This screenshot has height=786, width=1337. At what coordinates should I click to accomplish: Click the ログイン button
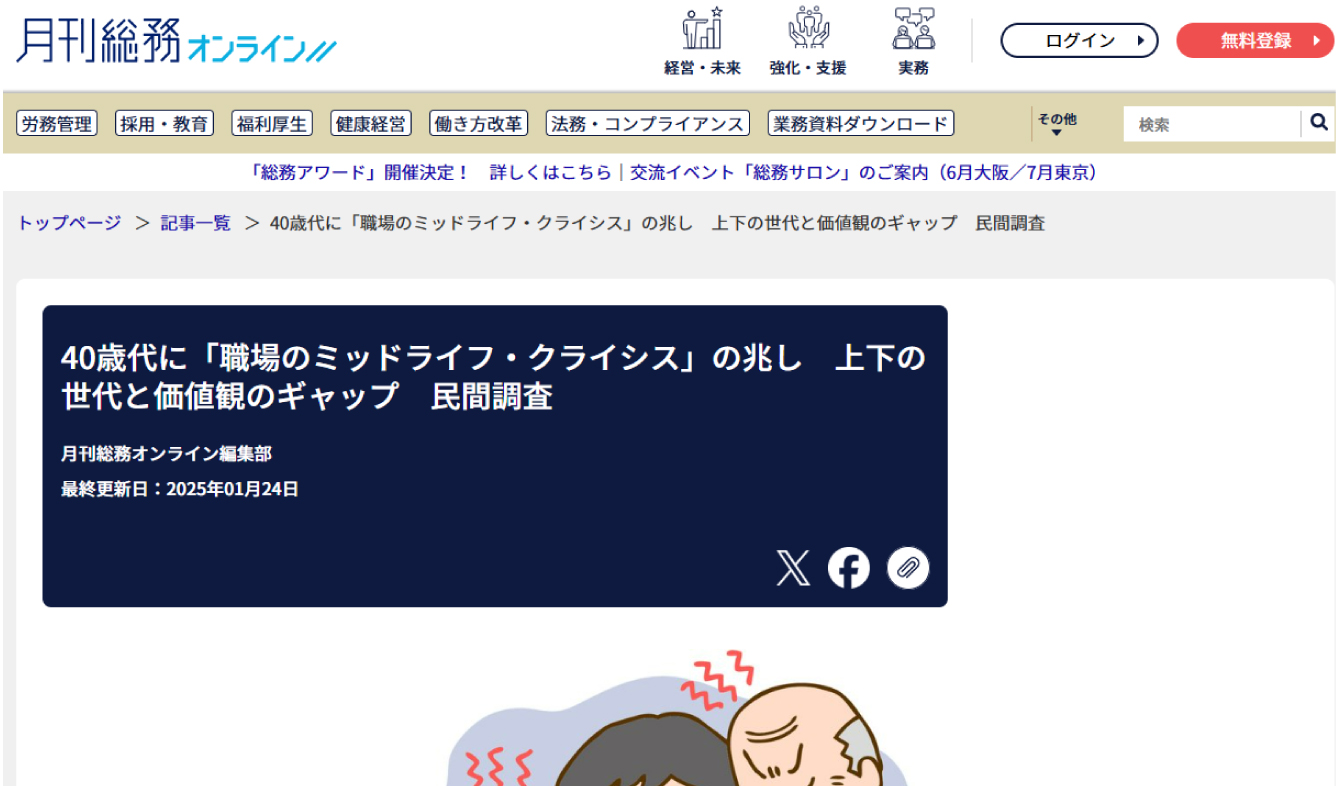click(1079, 41)
